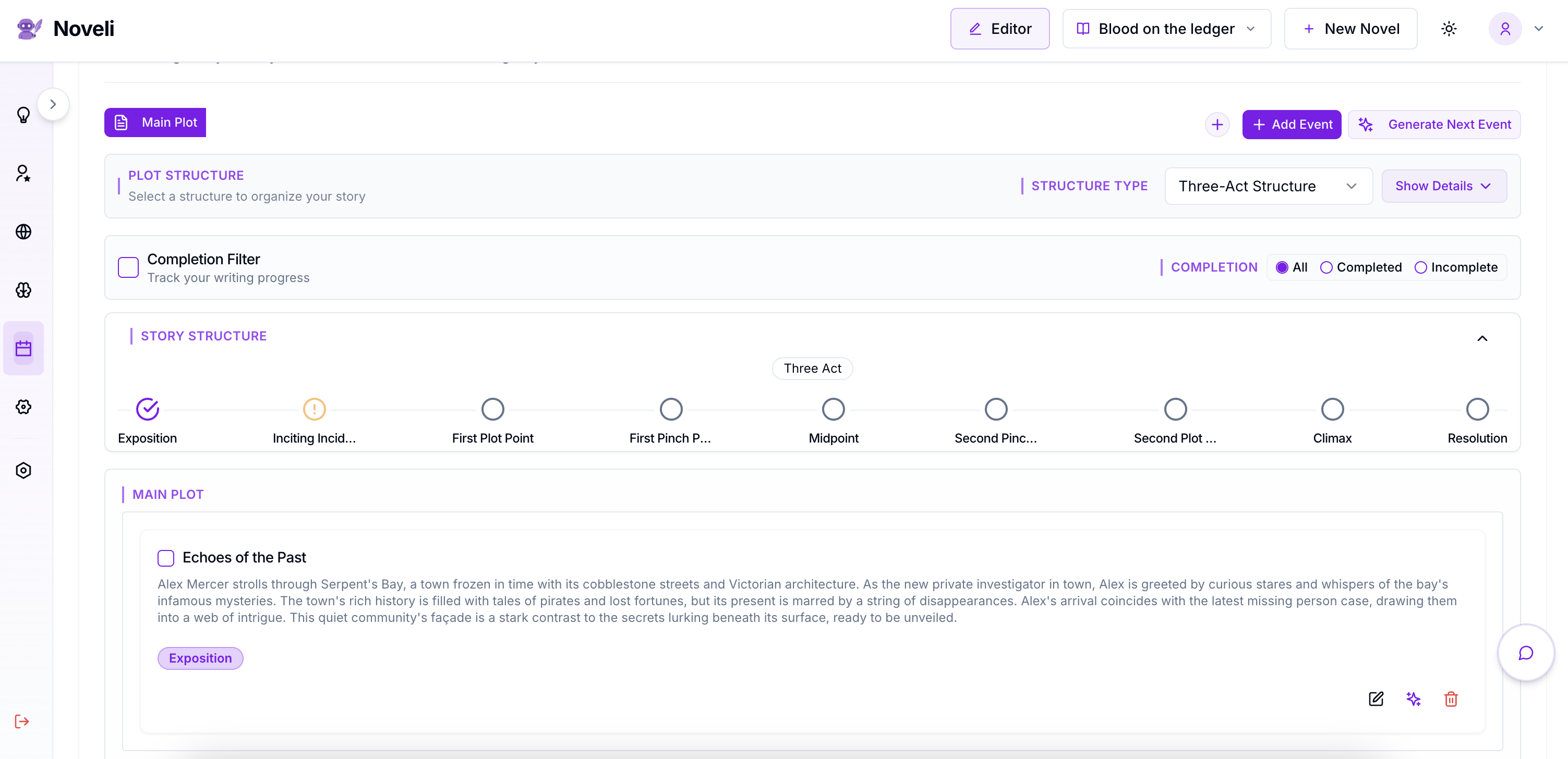The height and width of the screenshot is (759, 1568).
Task: Delete Echoes of the Past event
Action: [1451, 699]
